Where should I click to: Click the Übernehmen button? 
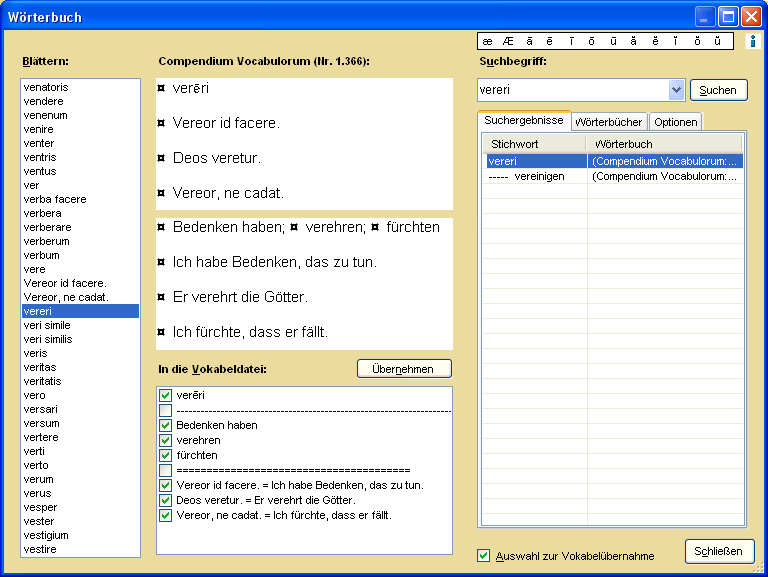tap(404, 369)
